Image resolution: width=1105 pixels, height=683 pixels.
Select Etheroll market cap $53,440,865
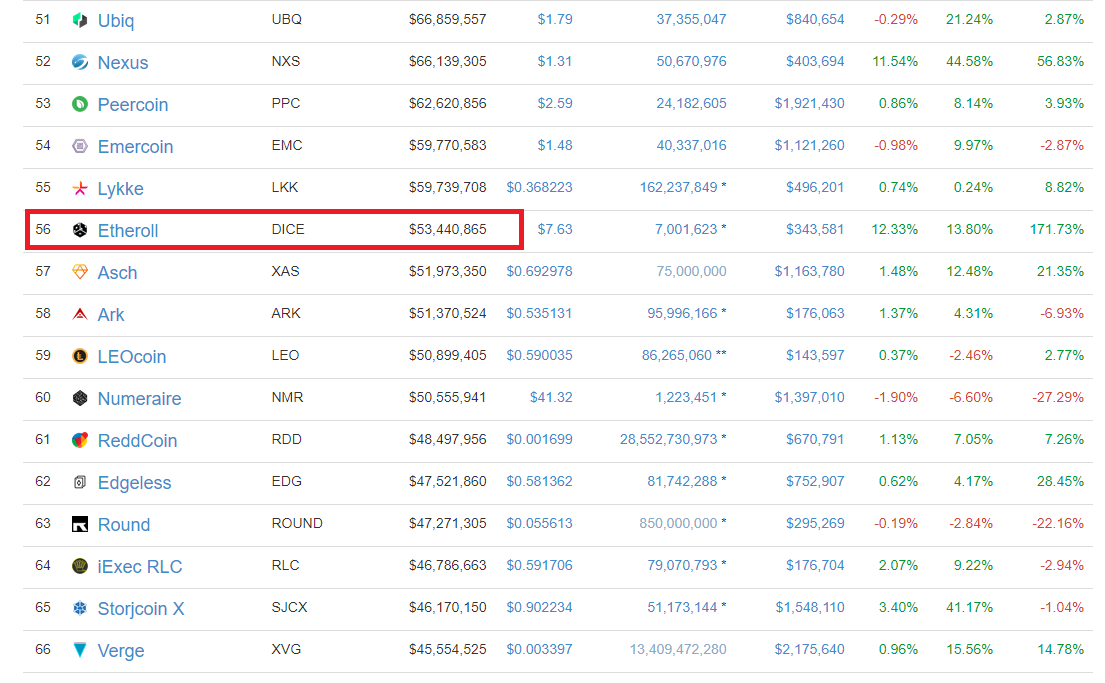pos(447,229)
